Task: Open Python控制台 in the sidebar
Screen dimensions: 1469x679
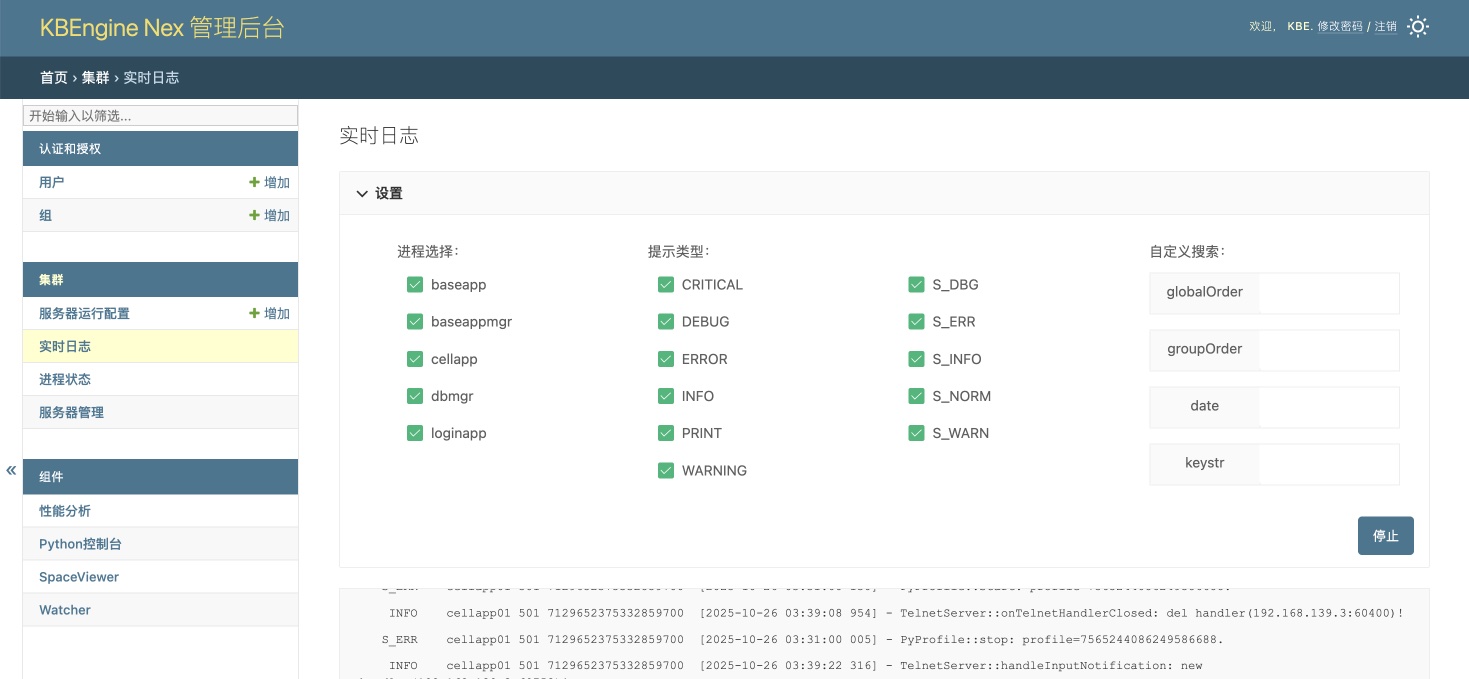Action: coord(80,544)
